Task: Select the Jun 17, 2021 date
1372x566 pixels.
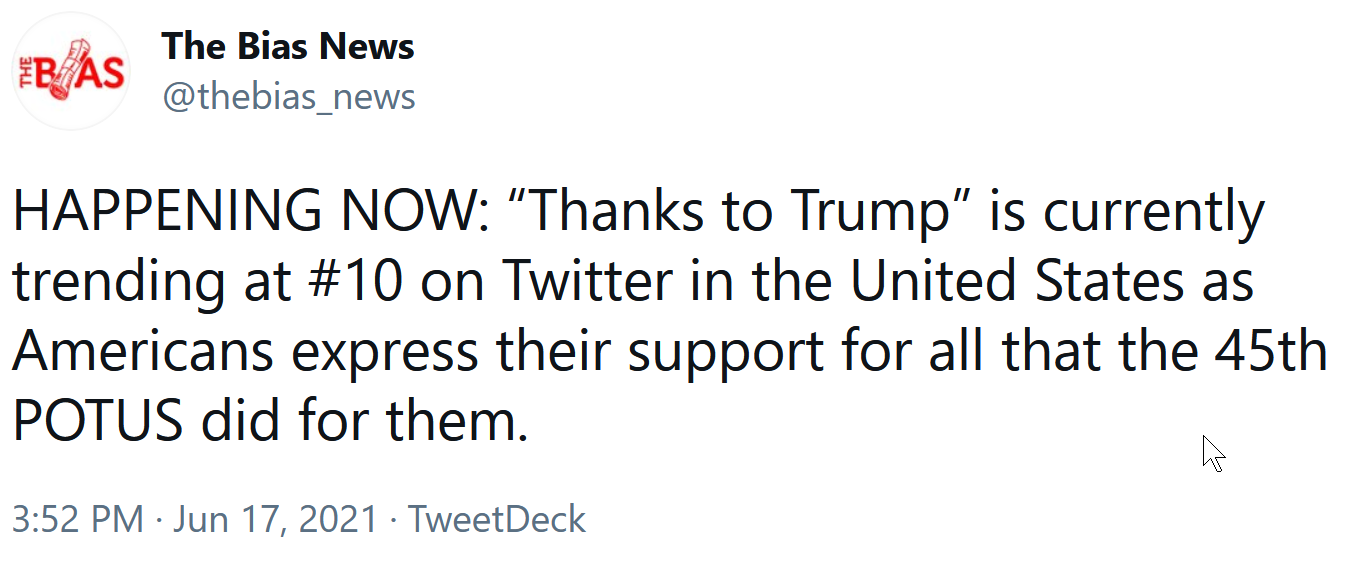Action: point(276,520)
